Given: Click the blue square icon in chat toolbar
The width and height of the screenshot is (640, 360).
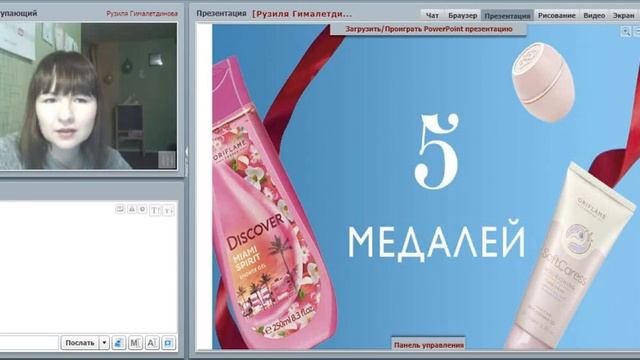Looking at the screenshot, I should coord(169,343).
